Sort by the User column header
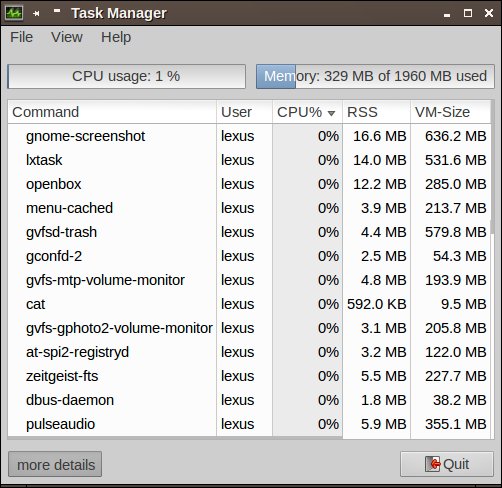The width and height of the screenshot is (502, 488). tap(244, 112)
